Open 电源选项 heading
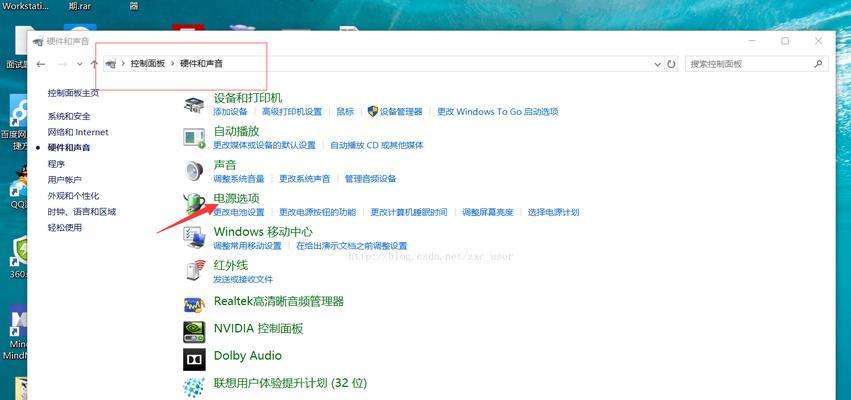Image resolution: width=851 pixels, height=400 pixels. 237,199
